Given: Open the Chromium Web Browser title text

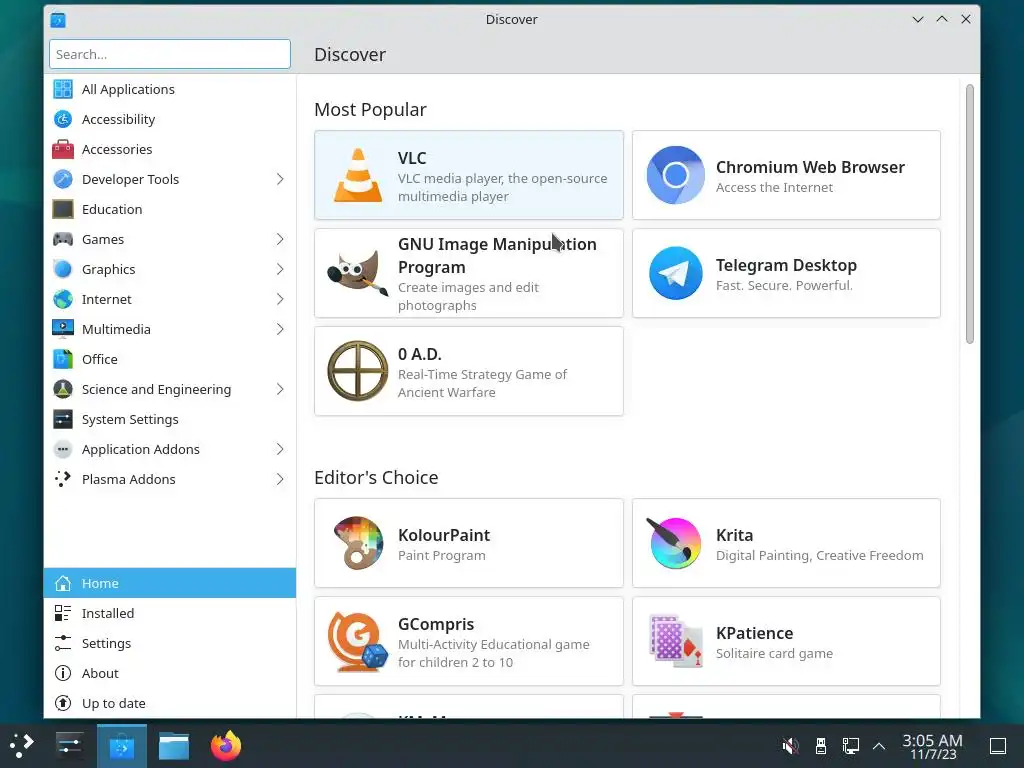Looking at the screenshot, I should click(x=810, y=167).
